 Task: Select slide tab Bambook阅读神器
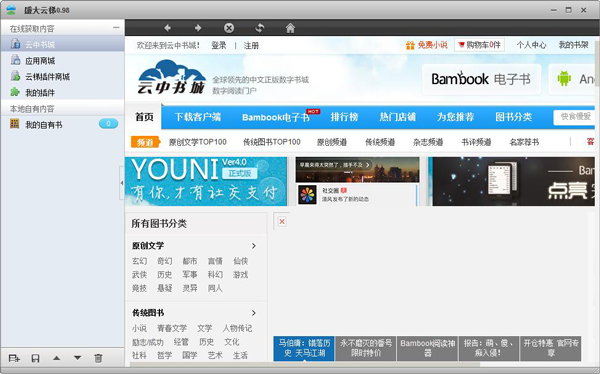click(x=427, y=348)
